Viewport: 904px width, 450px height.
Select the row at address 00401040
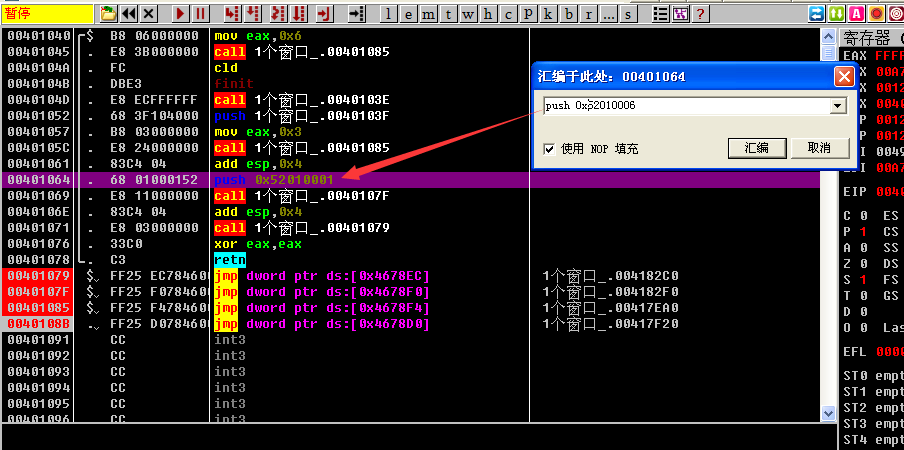(410, 36)
